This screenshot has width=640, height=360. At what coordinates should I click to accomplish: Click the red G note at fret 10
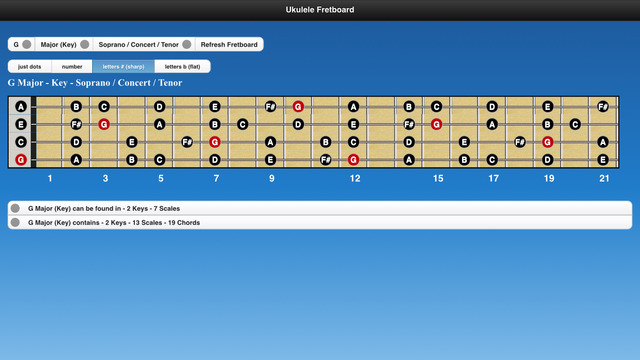298,107
